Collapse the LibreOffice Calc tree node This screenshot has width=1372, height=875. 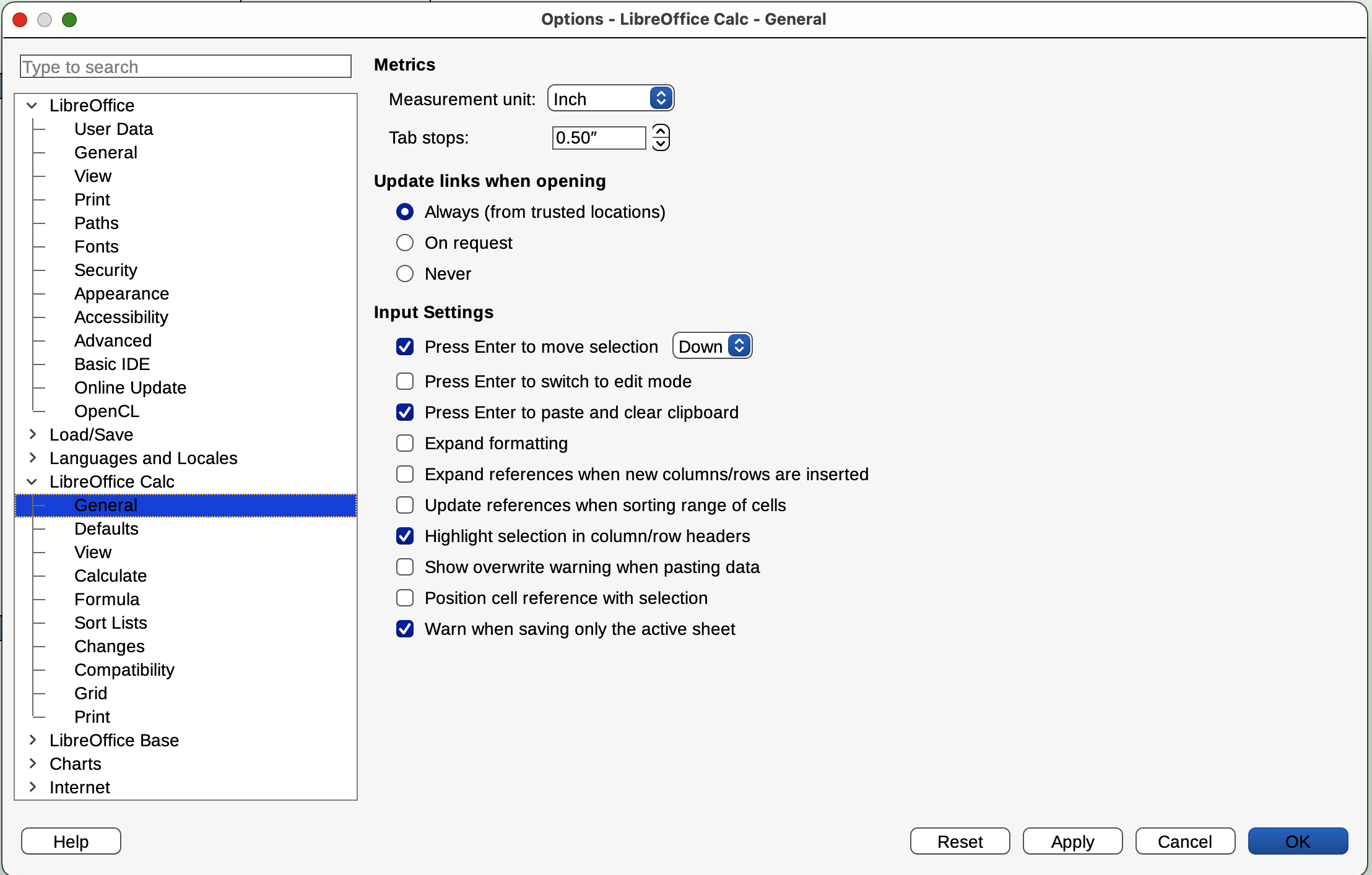[x=32, y=481]
